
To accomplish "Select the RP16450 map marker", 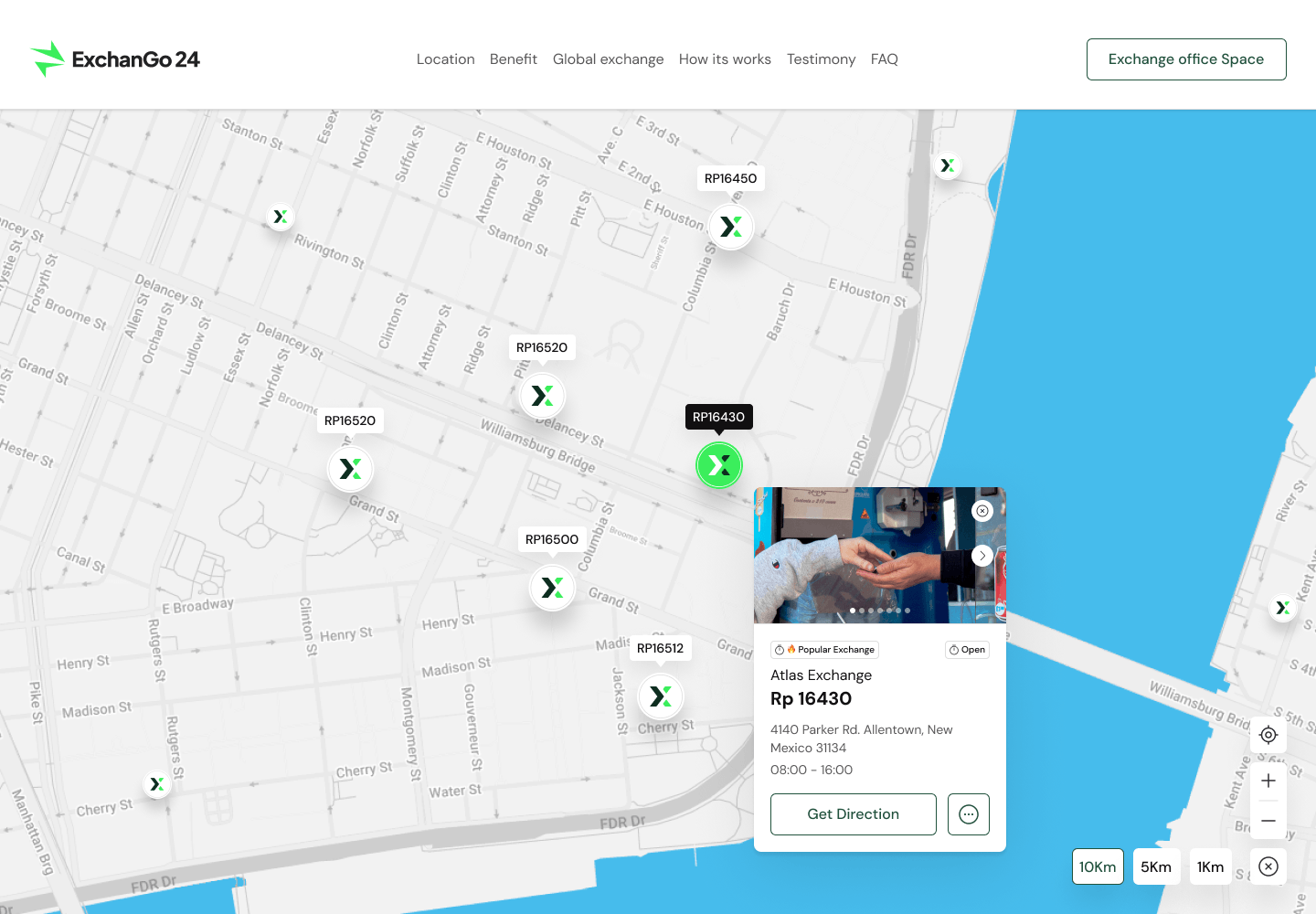I will [730, 226].
